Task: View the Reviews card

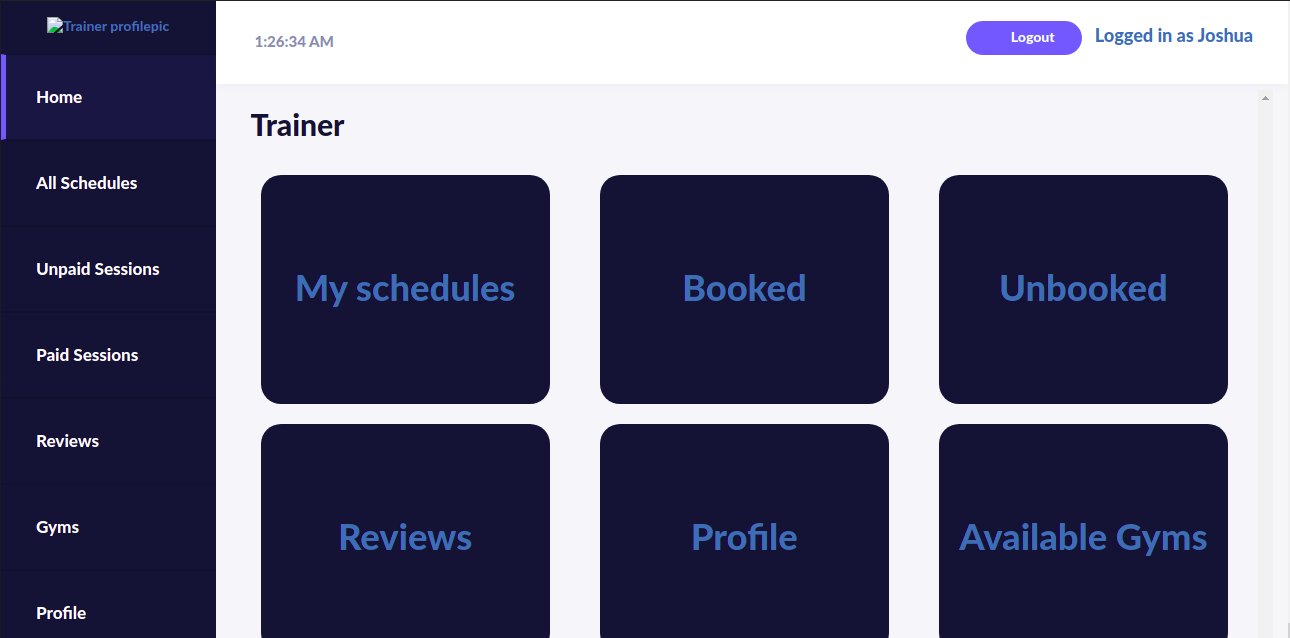Action: tap(405, 537)
